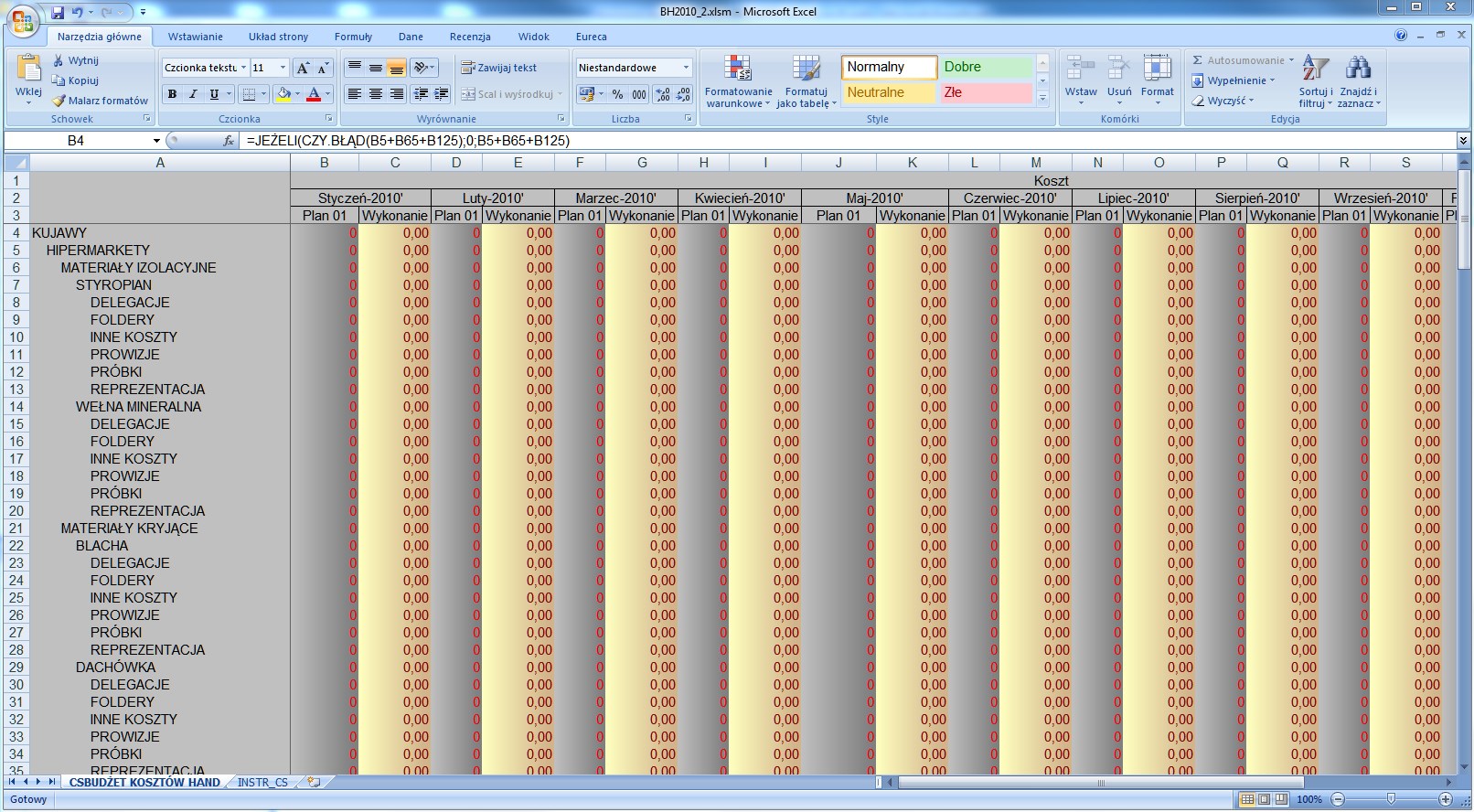Screen dimensions: 1474x812
Task: Open the font size dropdown
Action: click(283, 68)
